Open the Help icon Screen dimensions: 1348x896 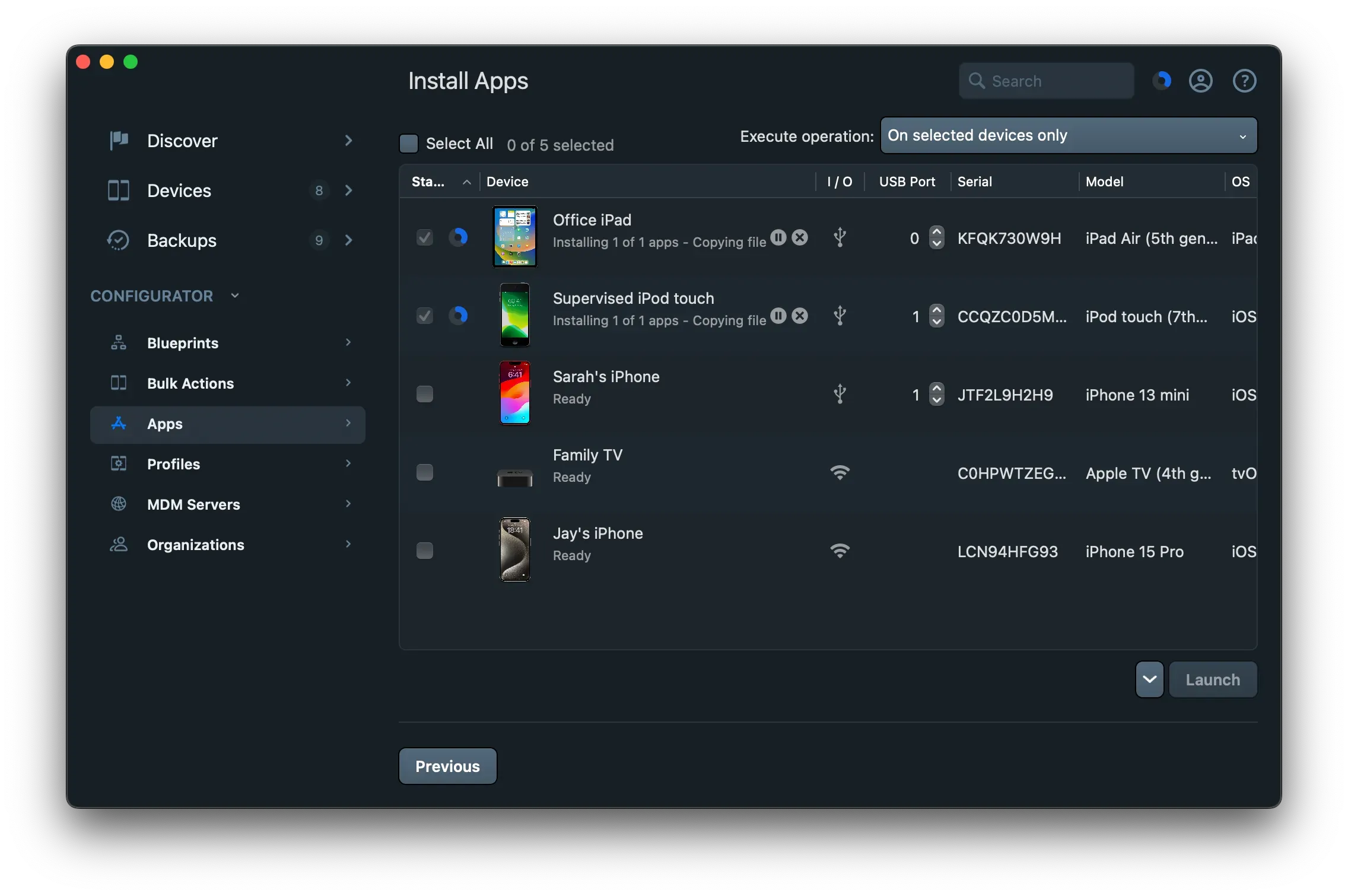(1245, 81)
